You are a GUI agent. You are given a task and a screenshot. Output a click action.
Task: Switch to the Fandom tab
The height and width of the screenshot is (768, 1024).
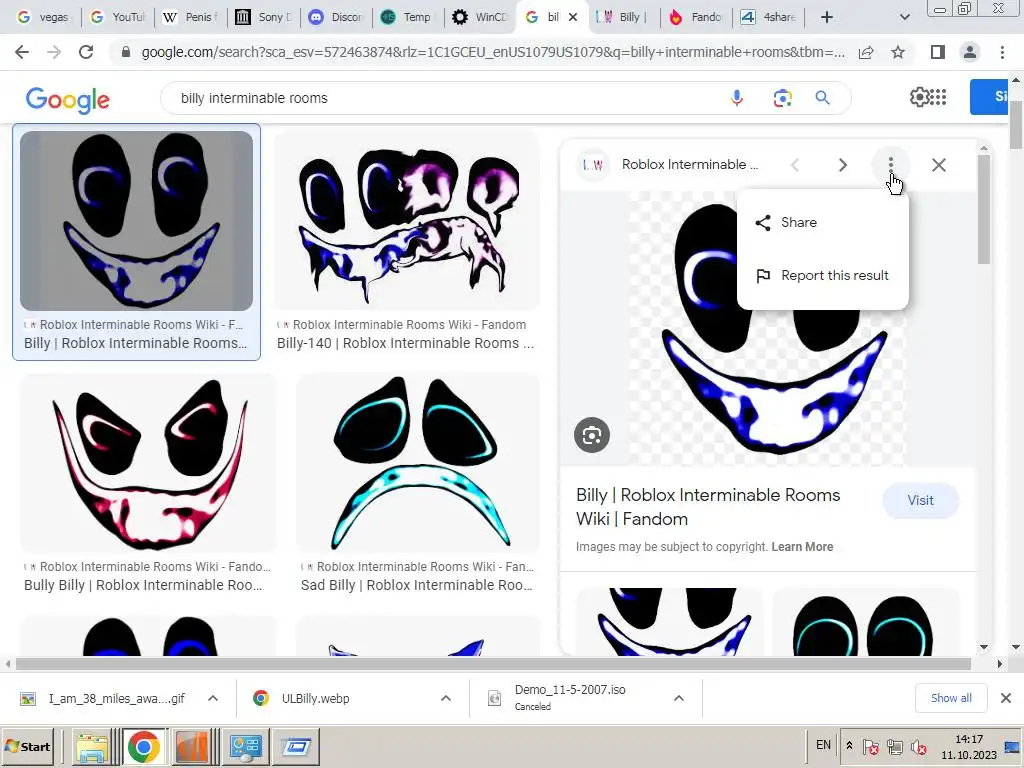pos(696,17)
